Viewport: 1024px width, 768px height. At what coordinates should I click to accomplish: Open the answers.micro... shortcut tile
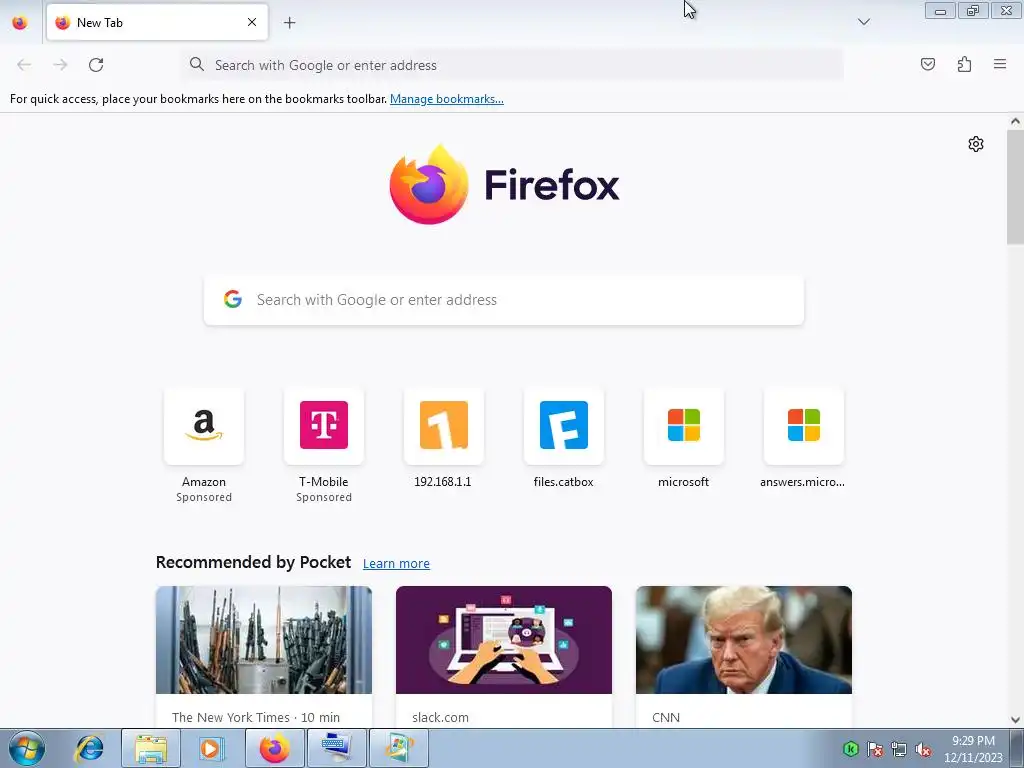click(x=804, y=426)
